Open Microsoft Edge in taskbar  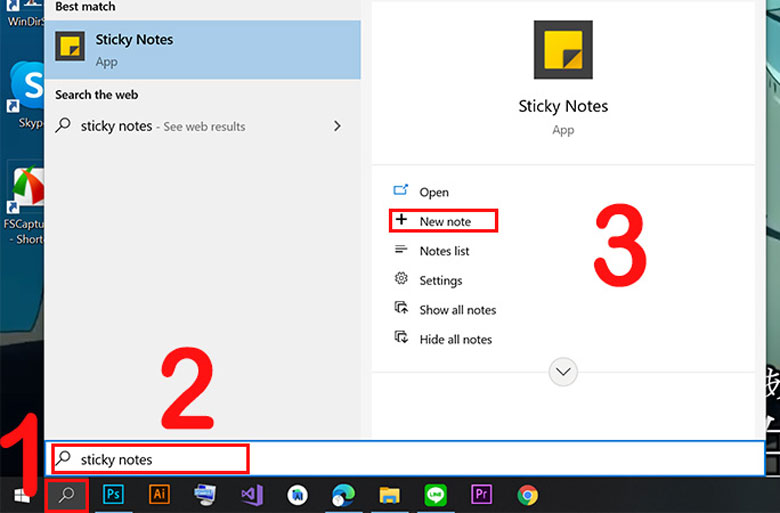click(x=343, y=495)
